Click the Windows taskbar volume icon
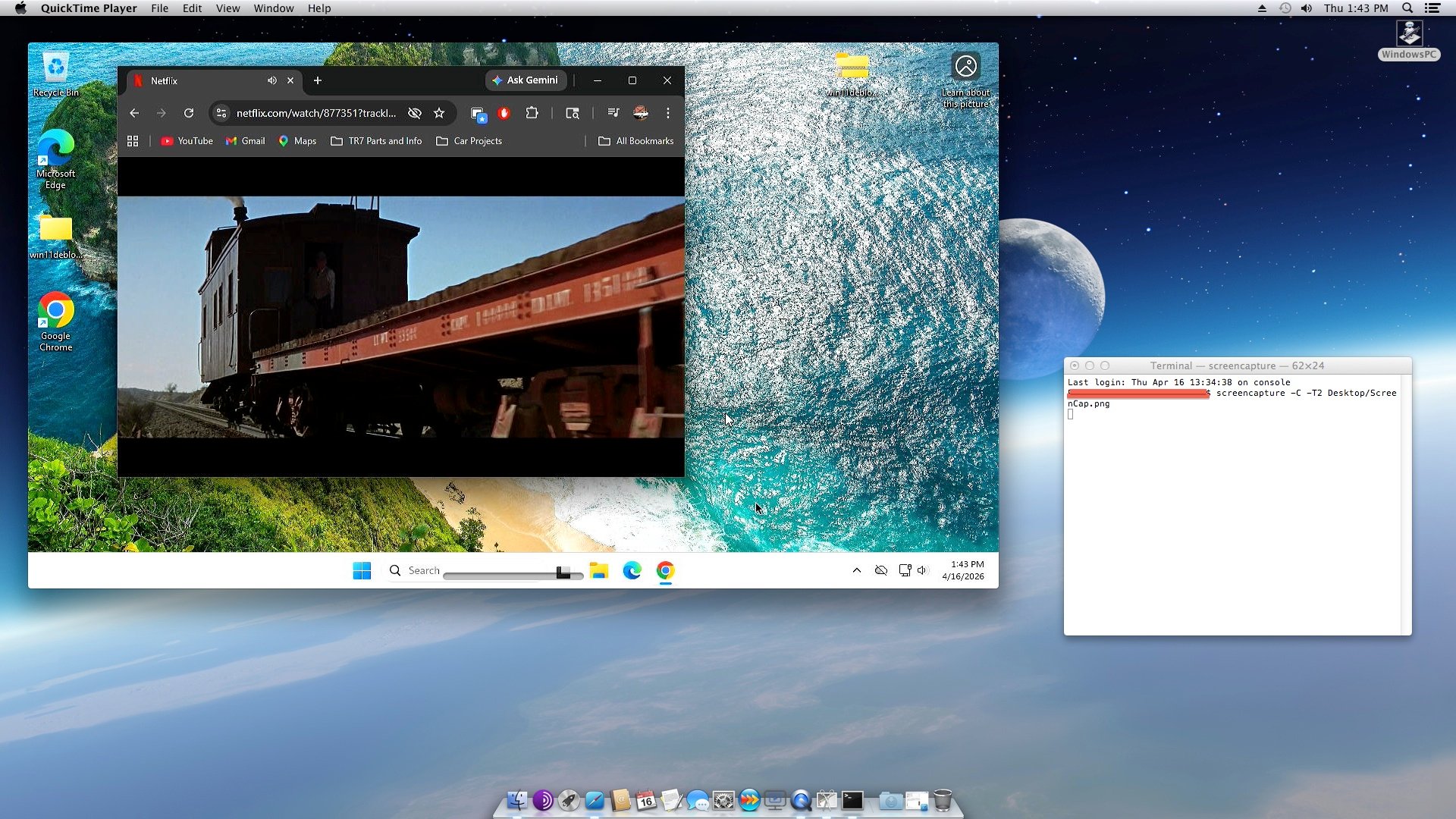 click(x=922, y=570)
